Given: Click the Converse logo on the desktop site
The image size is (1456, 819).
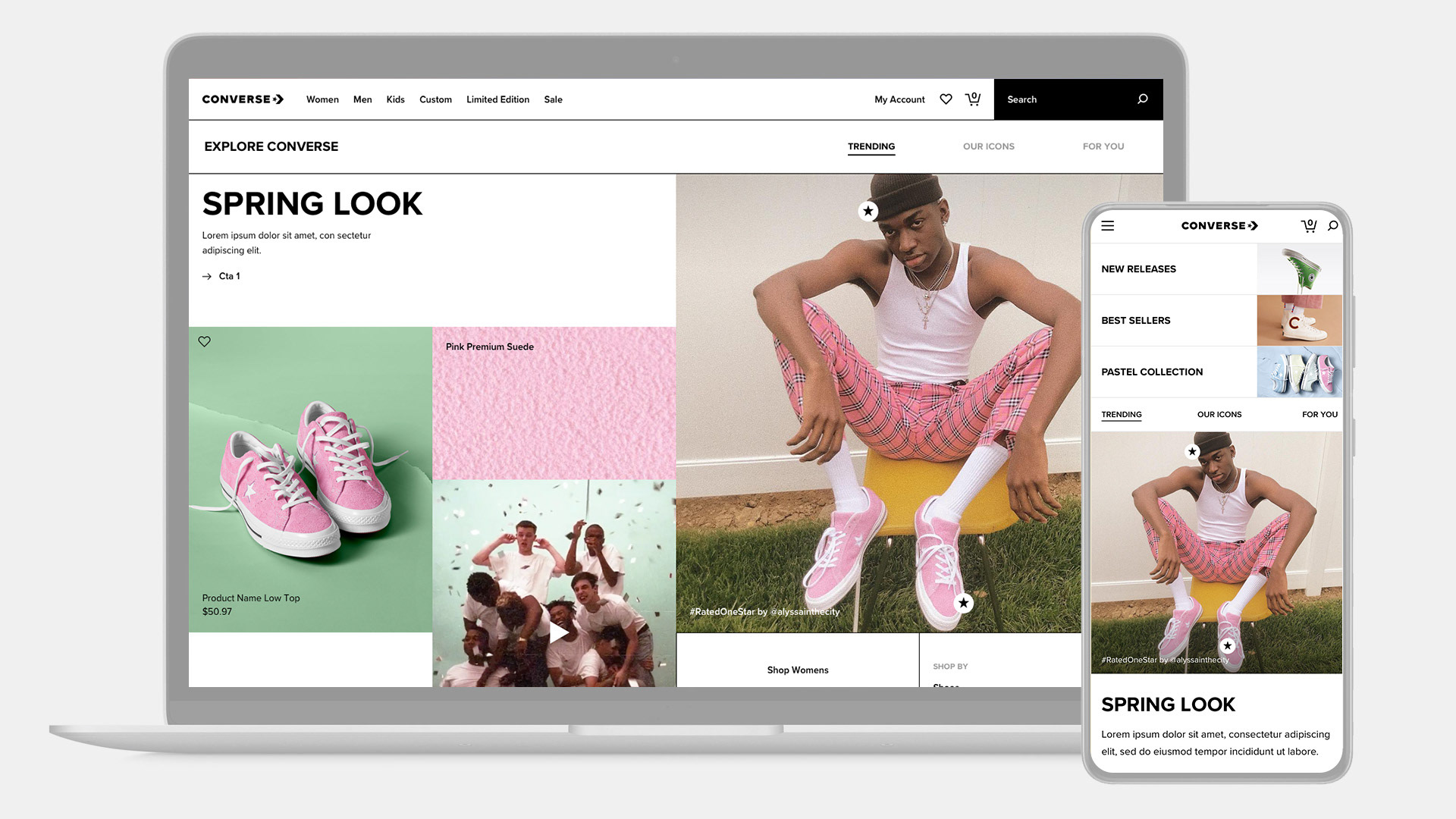Looking at the screenshot, I should (243, 99).
